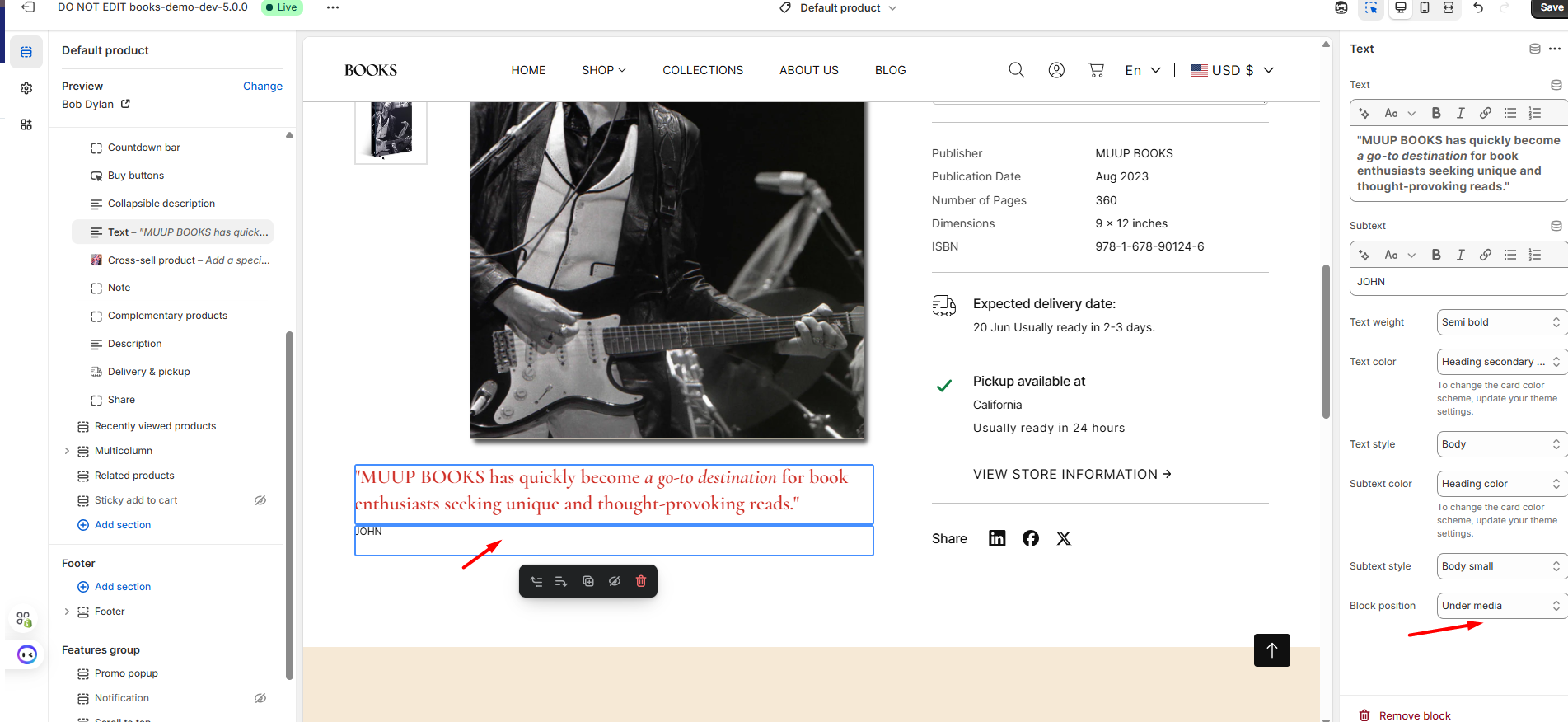The height and width of the screenshot is (722, 1568).
Task: Open the Subtext style Body small dropdown
Action: tap(1501, 566)
